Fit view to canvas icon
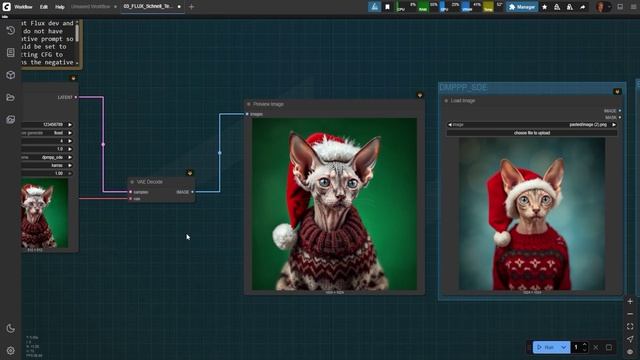Viewport: 640px width, 360px height. (630, 327)
